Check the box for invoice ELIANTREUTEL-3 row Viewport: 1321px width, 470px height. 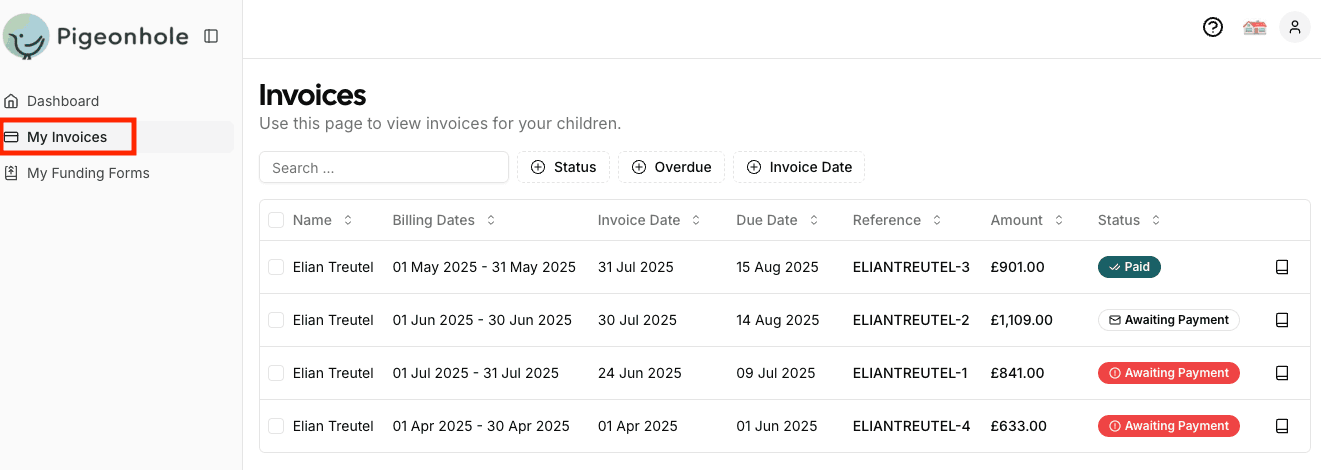click(x=276, y=267)
